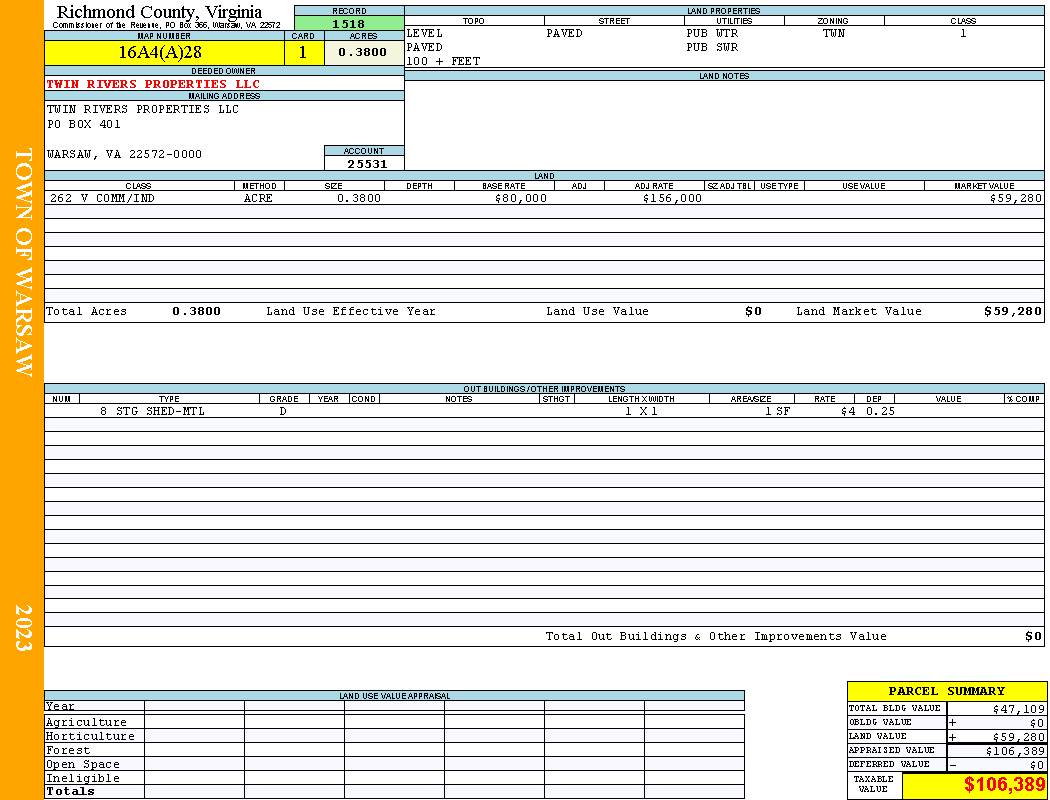Click the 100 + FEET topo entry
Screen dimensions: 1050x800
[x=443, y=61]
